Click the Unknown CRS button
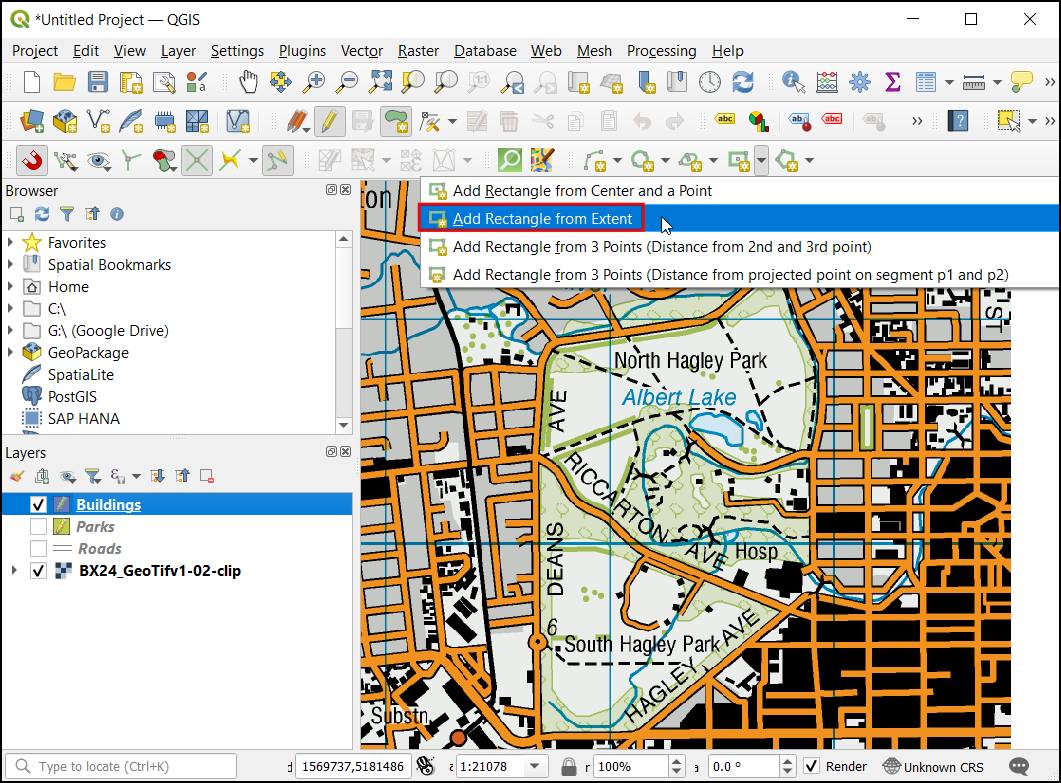Image resolution: width=1061 pixels, height=783 pixels. [x=934, y=767]
